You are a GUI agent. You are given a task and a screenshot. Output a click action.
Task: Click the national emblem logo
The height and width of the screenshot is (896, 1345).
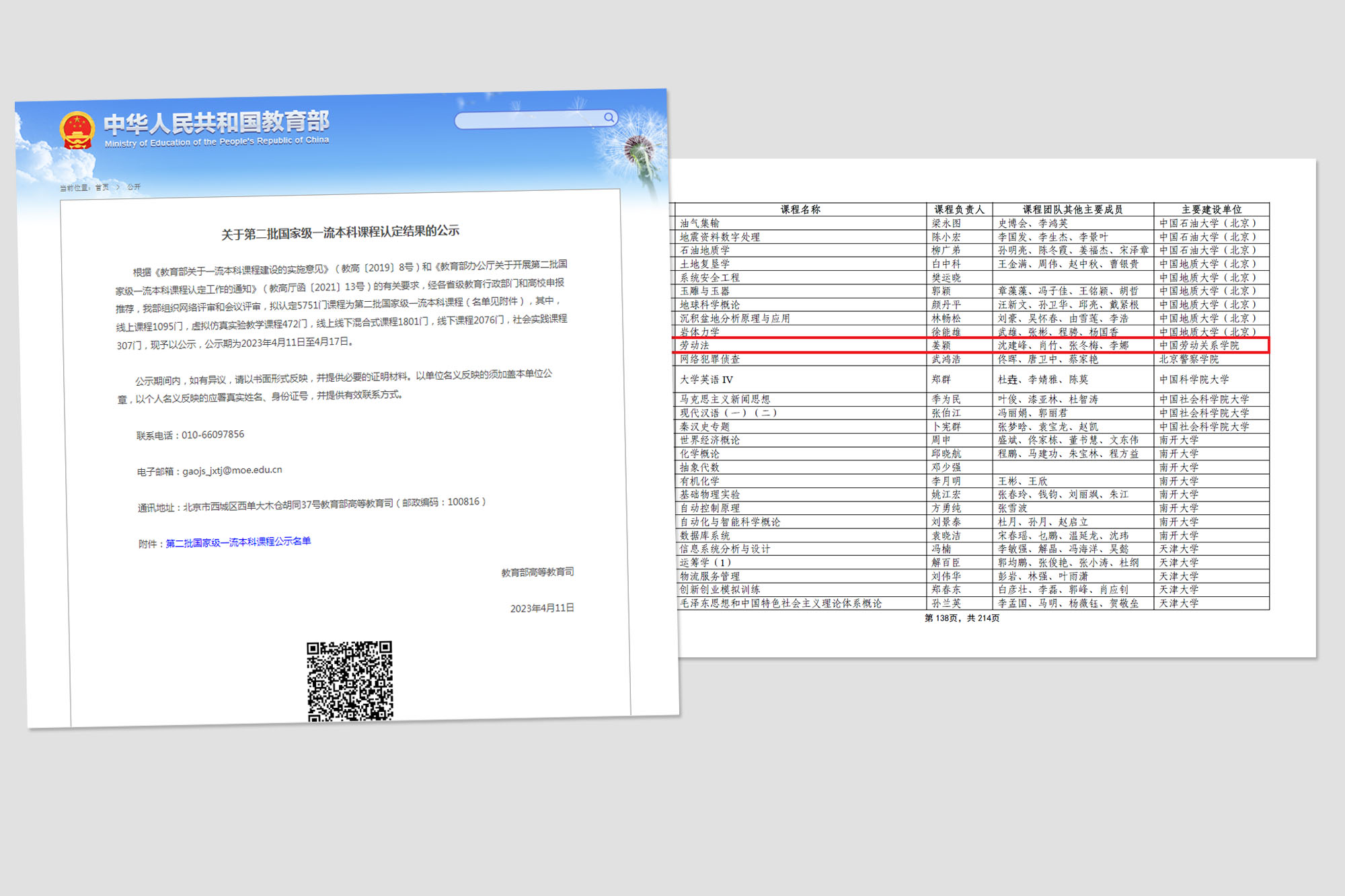(77, 130)
